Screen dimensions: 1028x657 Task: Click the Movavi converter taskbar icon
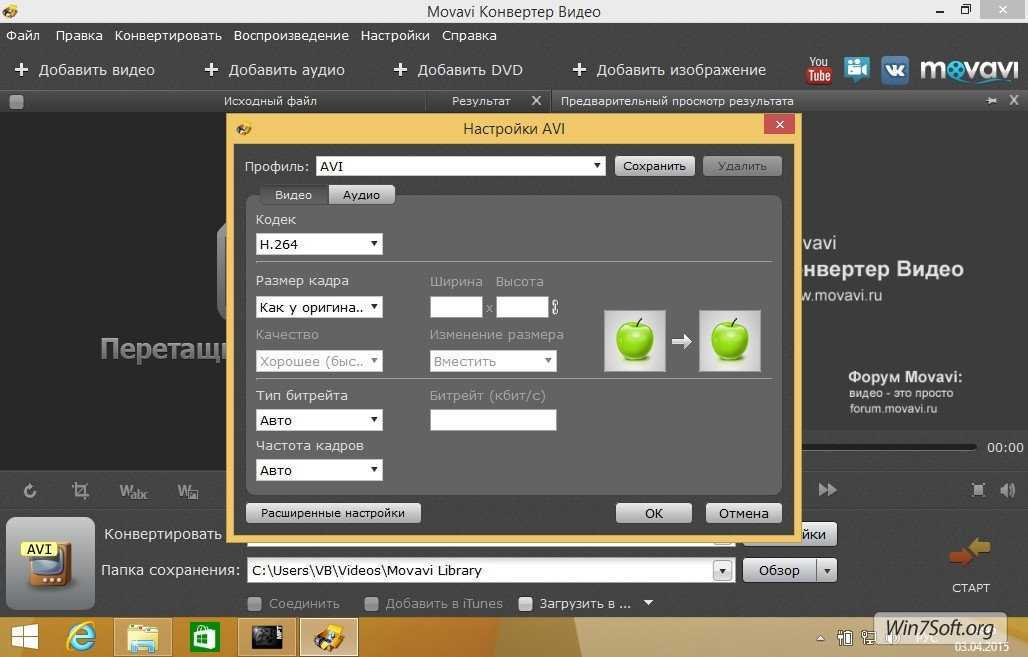[329, 637]
